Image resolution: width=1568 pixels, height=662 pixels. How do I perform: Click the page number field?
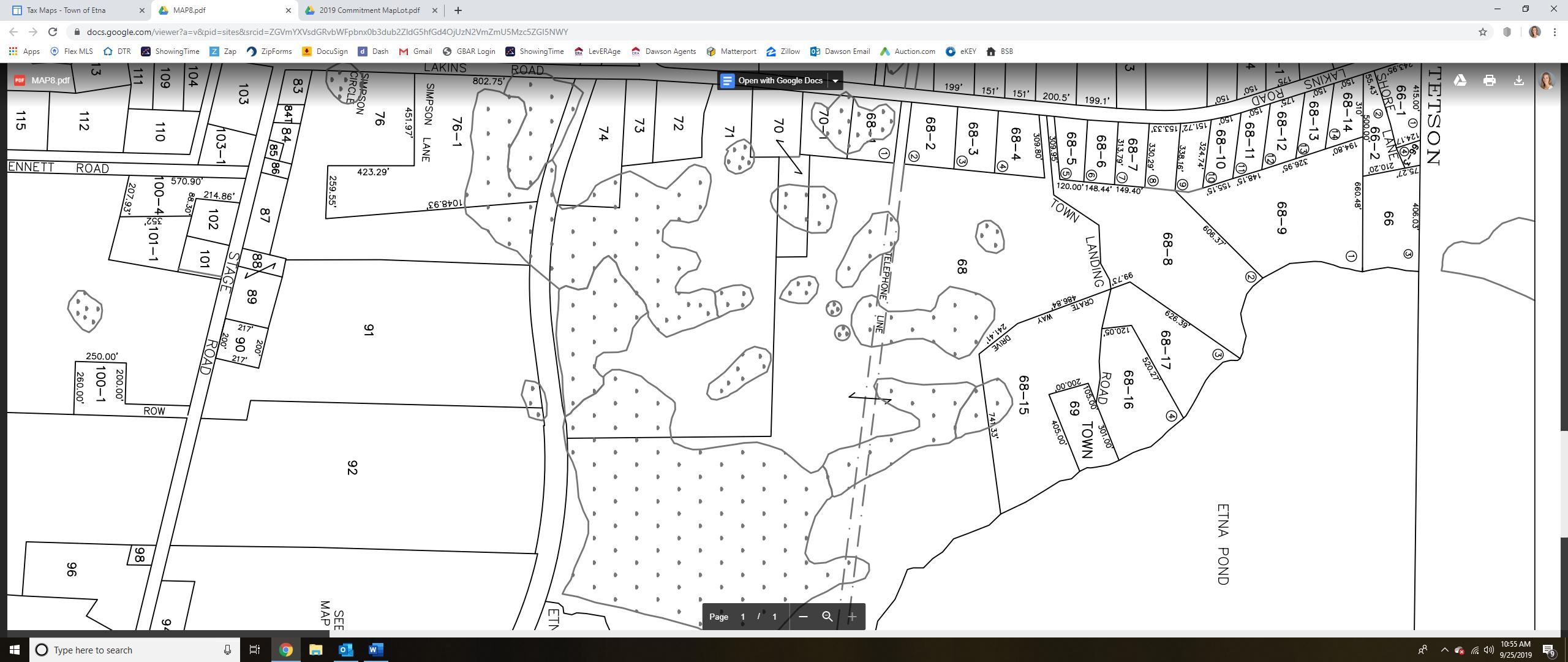(x=743, y=617)
